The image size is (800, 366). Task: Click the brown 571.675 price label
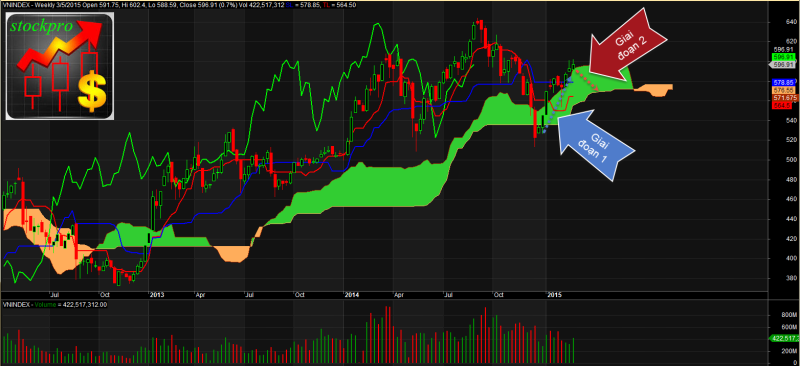tap(785, 97)
